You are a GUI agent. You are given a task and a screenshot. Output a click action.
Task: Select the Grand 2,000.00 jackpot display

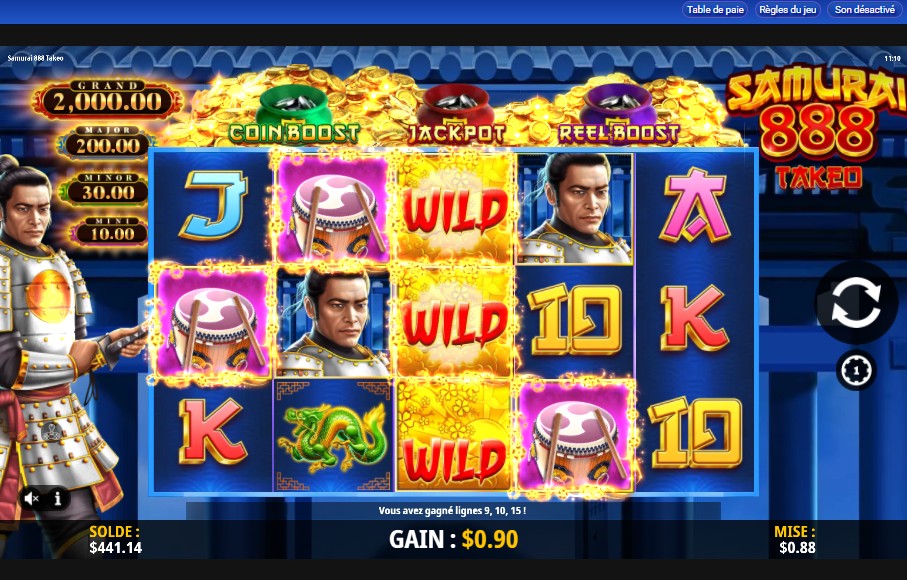(x=108, y=100)
